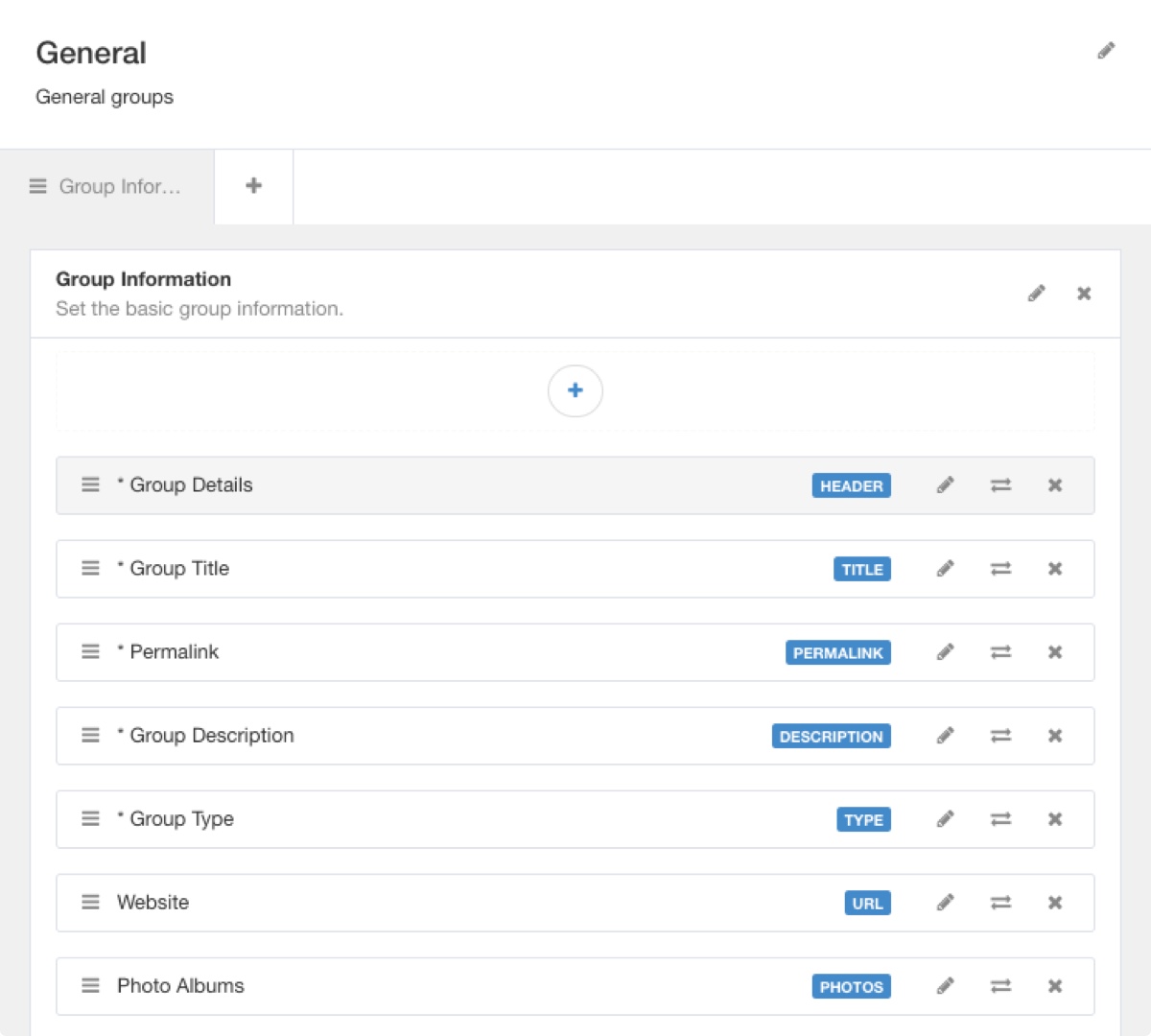Viewport: 1151px width, 1036px height.
Task: Move the Website field arrows icon
Action: (x=1000, y=903)
